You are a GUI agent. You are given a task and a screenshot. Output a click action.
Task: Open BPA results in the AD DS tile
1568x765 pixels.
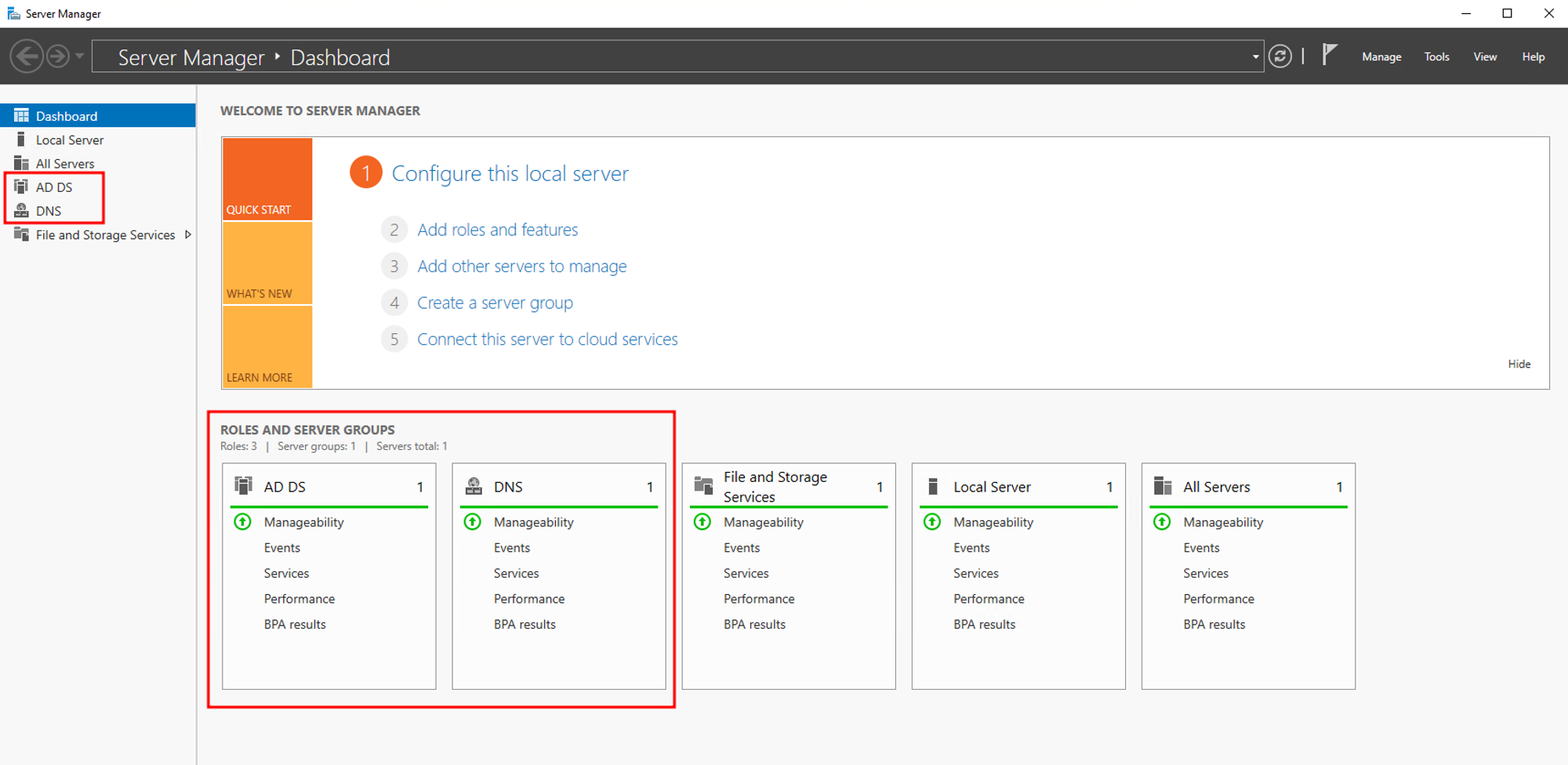[x=295, y=625]
